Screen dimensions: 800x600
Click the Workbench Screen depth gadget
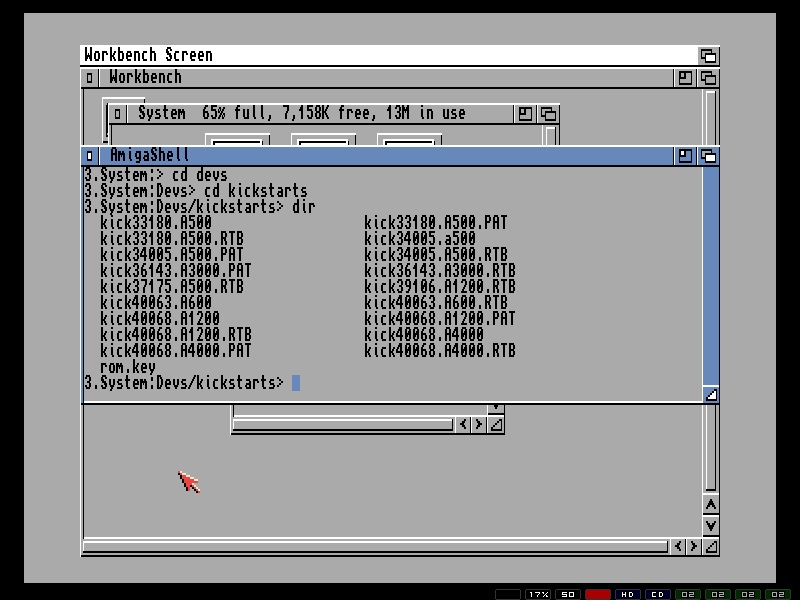coord(708,55)
